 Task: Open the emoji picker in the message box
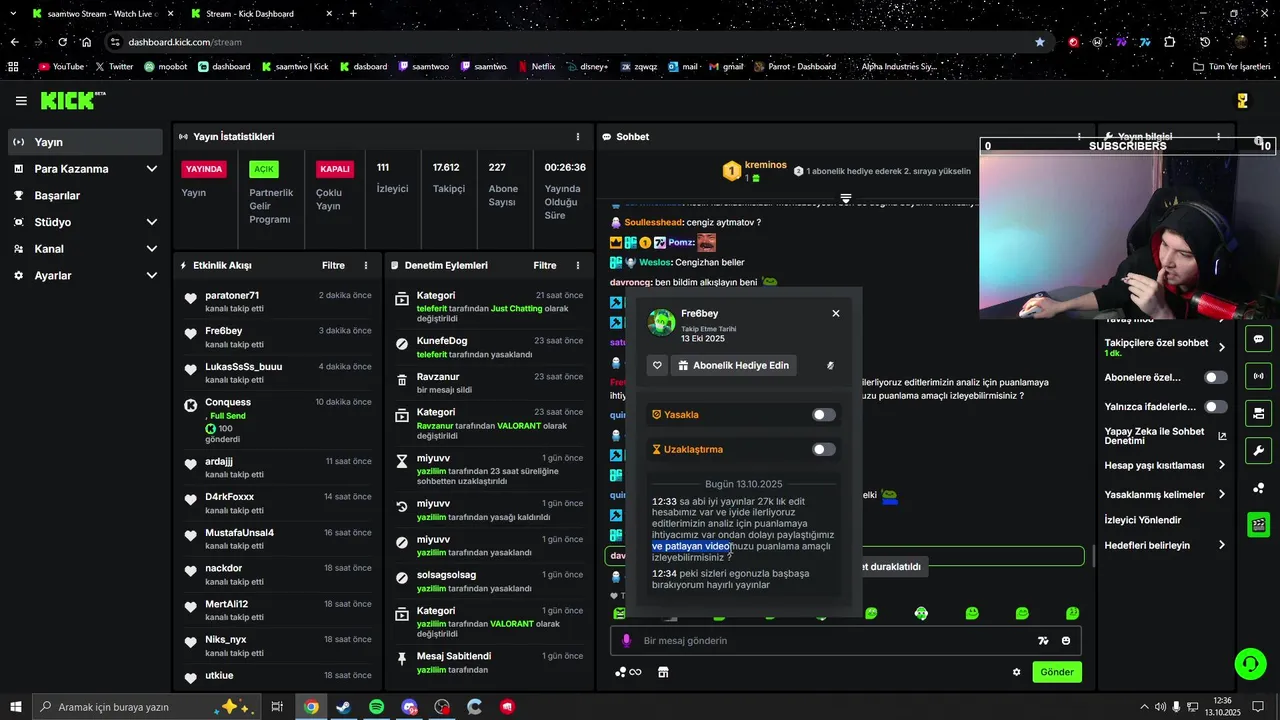point(1066,641)
